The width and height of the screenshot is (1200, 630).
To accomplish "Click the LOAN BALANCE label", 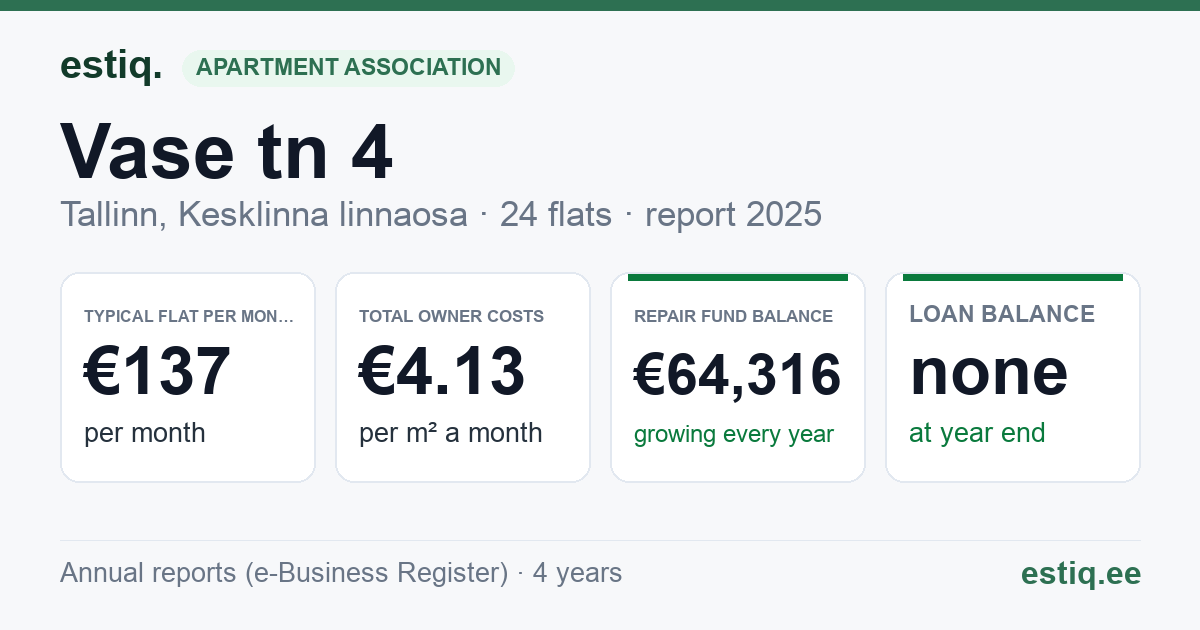I will tap(1002, 314).
